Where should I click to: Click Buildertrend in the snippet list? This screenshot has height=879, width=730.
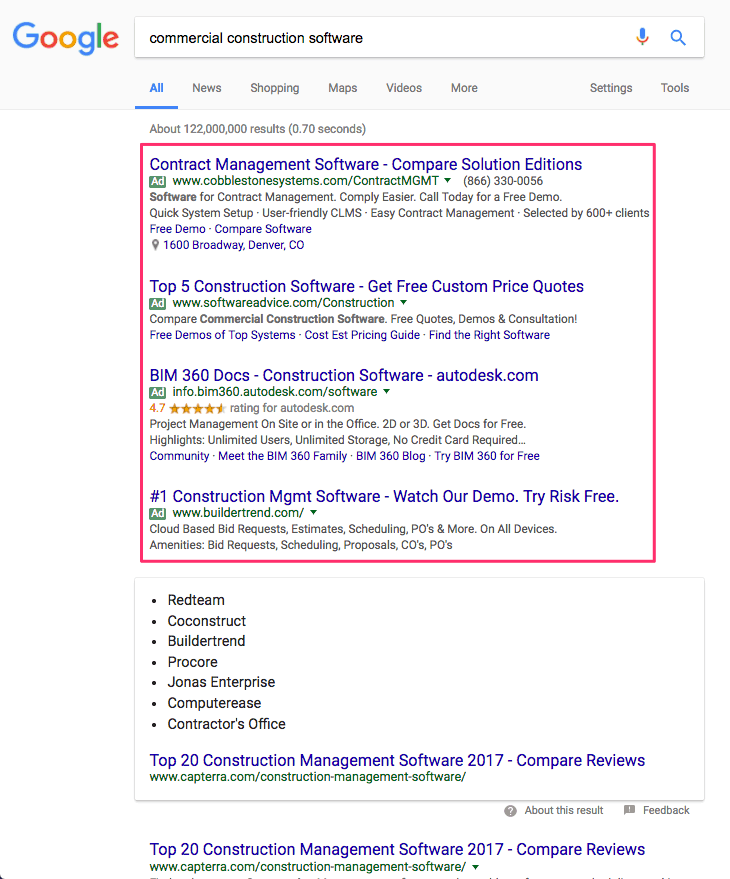pos(206,641)
